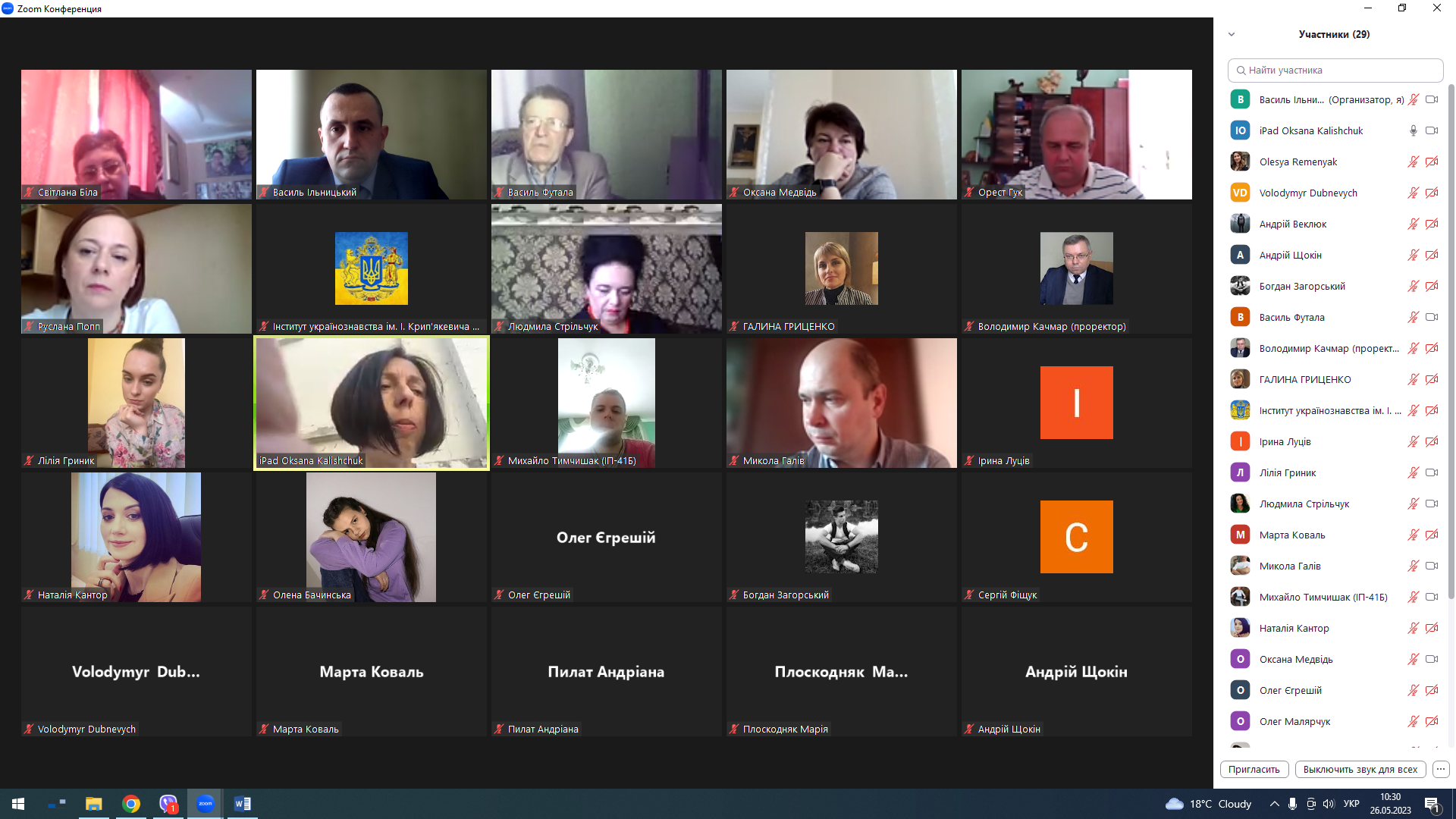
Task: Open the more options ellipsis button
Action: [x=1441, y=769]
